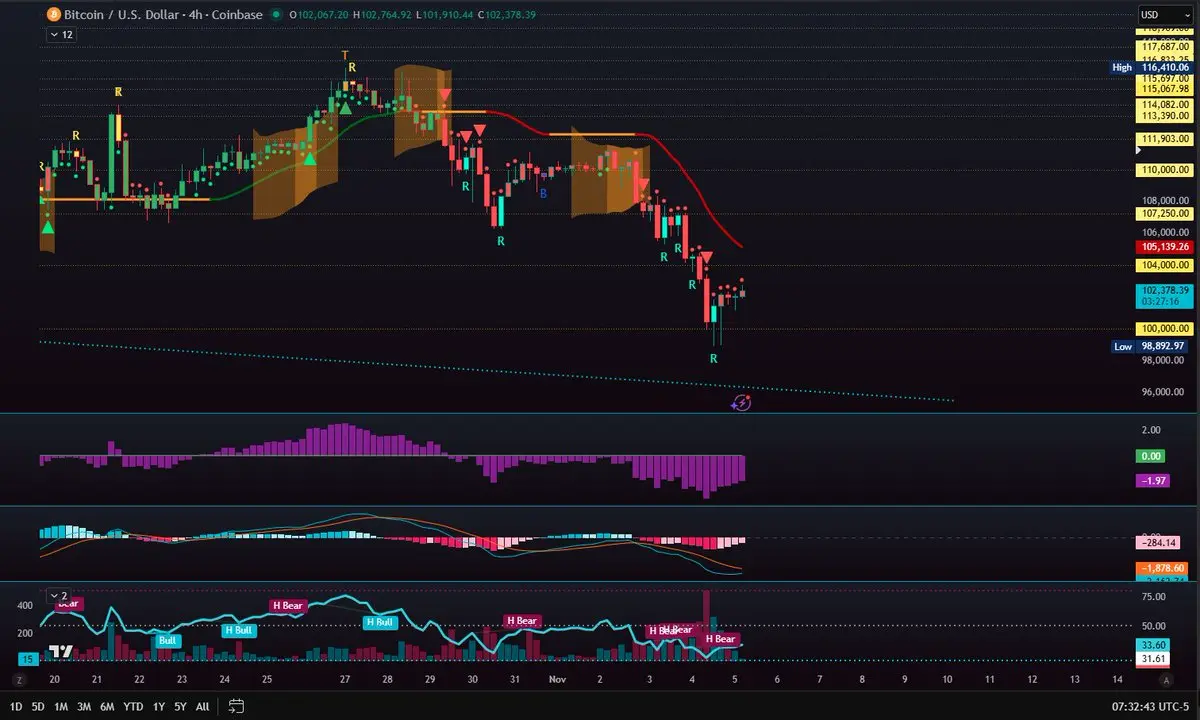This screenshot has width=1200, height=720.
Task: Click the open price O102,067.20 value
Action: click(x=319, y=15)
